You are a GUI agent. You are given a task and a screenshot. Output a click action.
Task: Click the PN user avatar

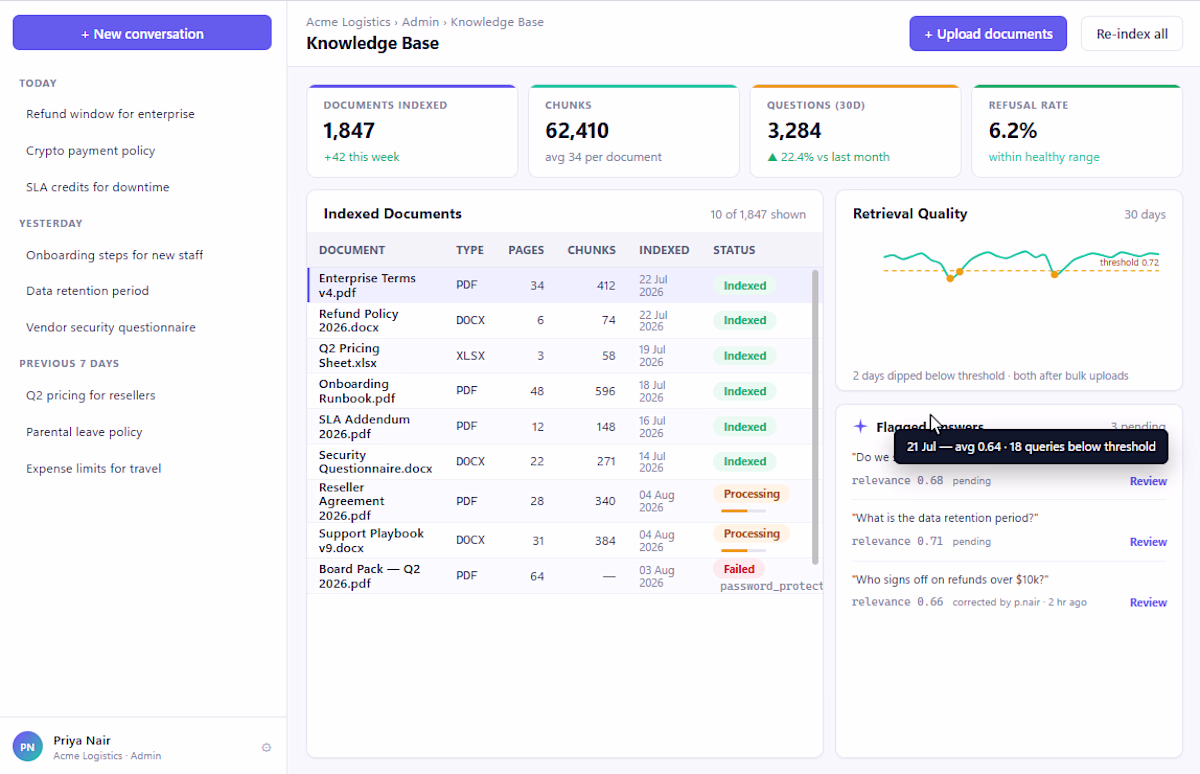(x=28, y=746)
